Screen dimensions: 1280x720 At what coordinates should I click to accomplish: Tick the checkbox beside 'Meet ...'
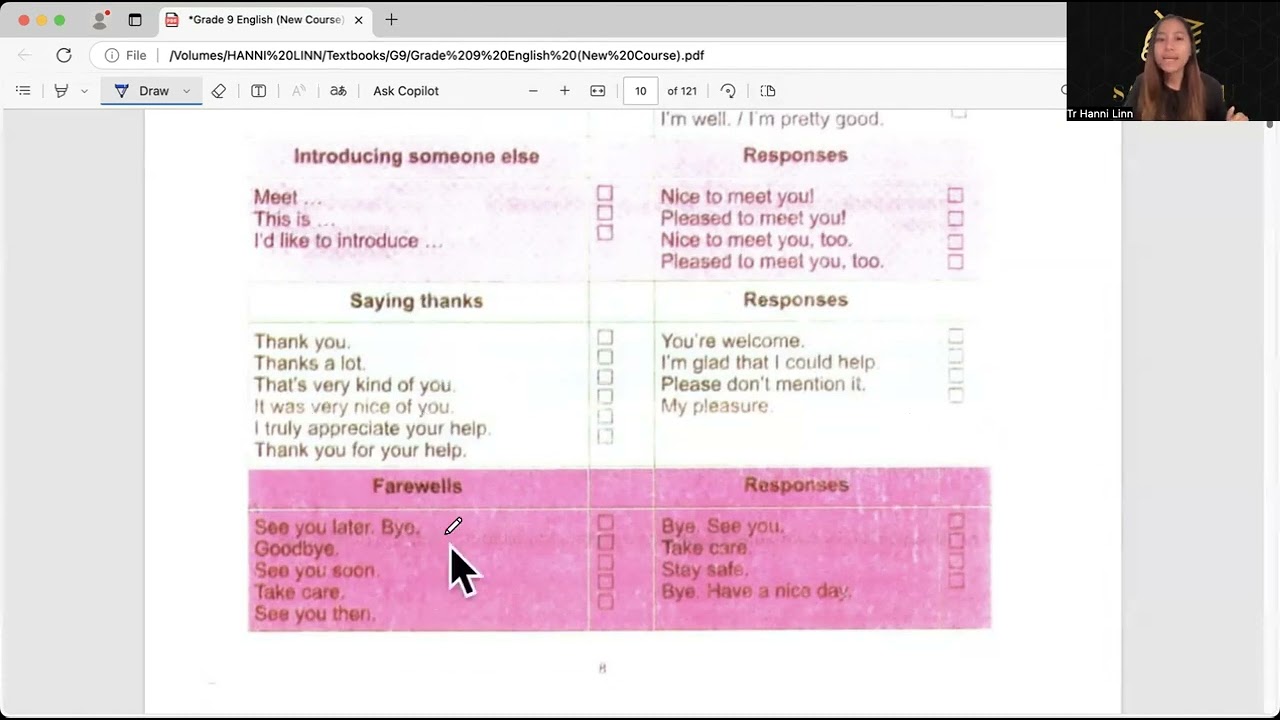605,193
